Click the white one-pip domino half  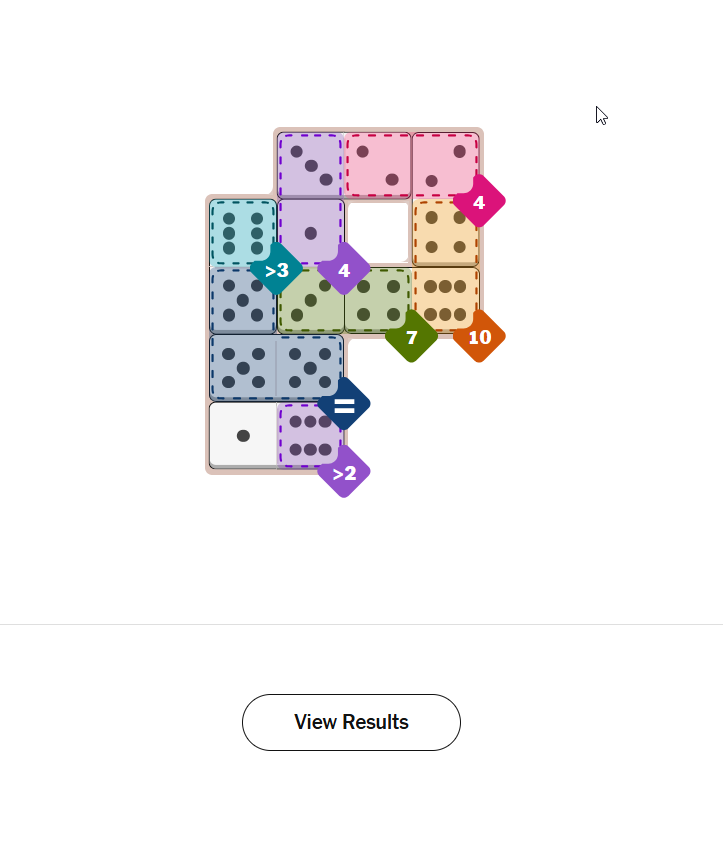tap(243, 435)
